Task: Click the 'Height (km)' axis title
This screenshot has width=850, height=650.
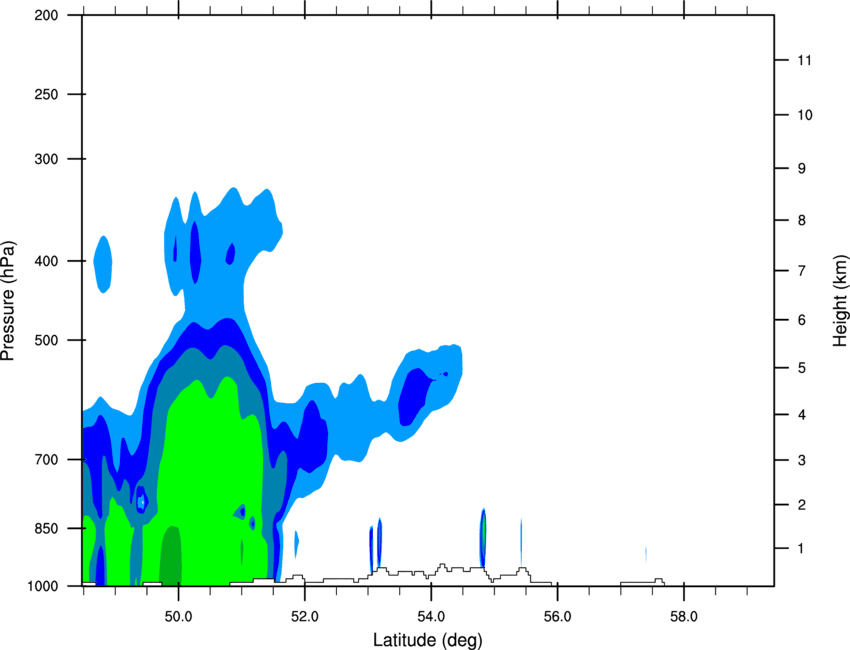Action: 840,300
